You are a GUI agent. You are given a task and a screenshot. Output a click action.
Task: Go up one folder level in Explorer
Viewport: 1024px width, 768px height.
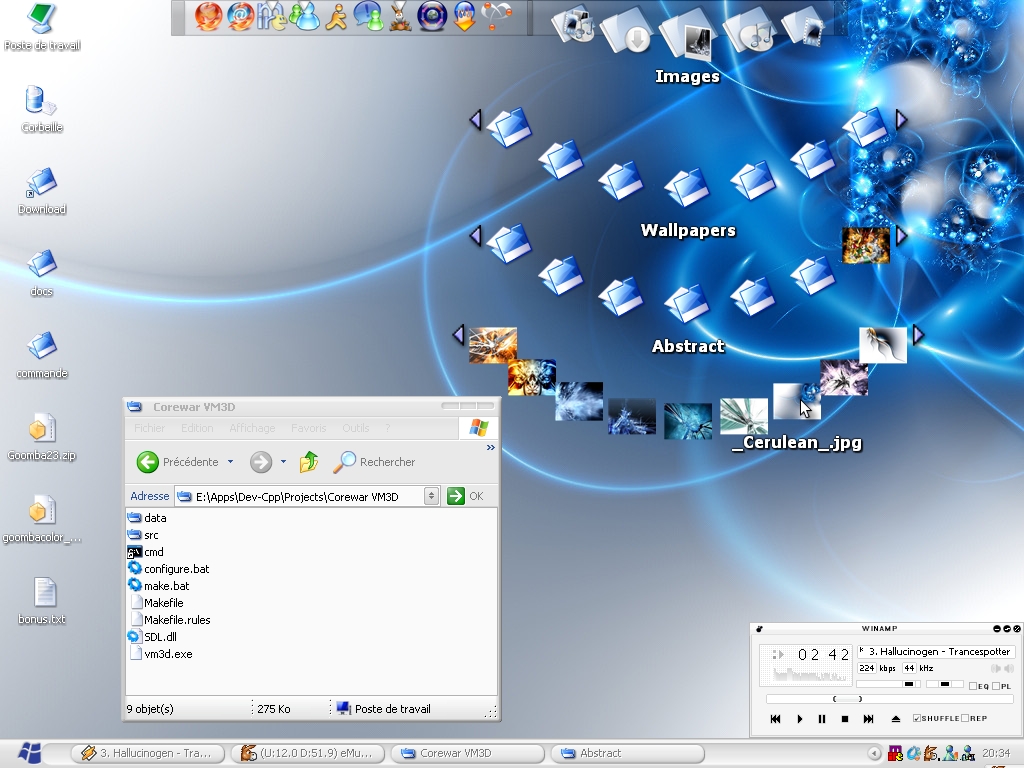pos(309,462)
